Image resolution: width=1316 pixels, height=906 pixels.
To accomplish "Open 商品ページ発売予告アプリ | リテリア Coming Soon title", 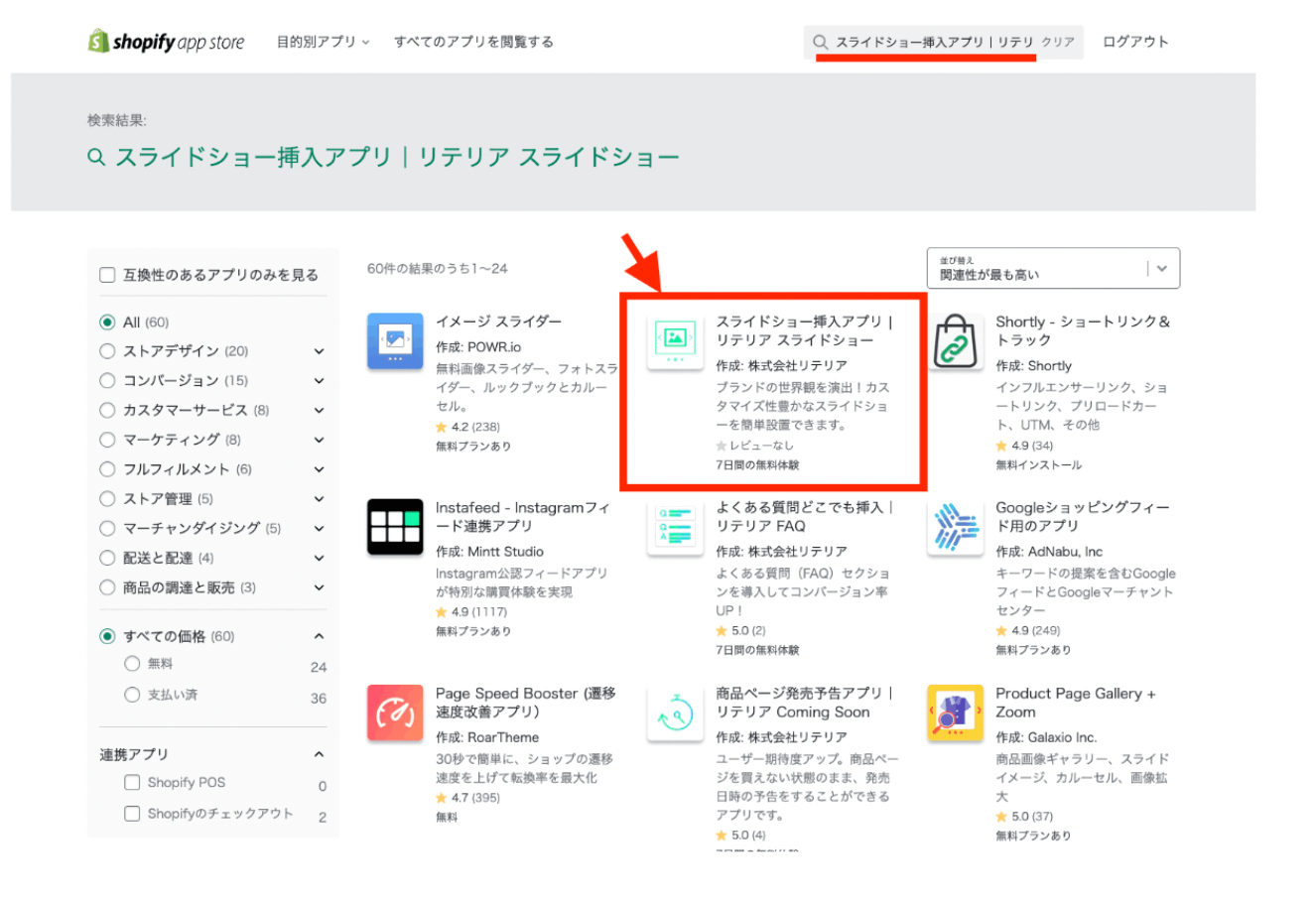I will click(805, 702).
